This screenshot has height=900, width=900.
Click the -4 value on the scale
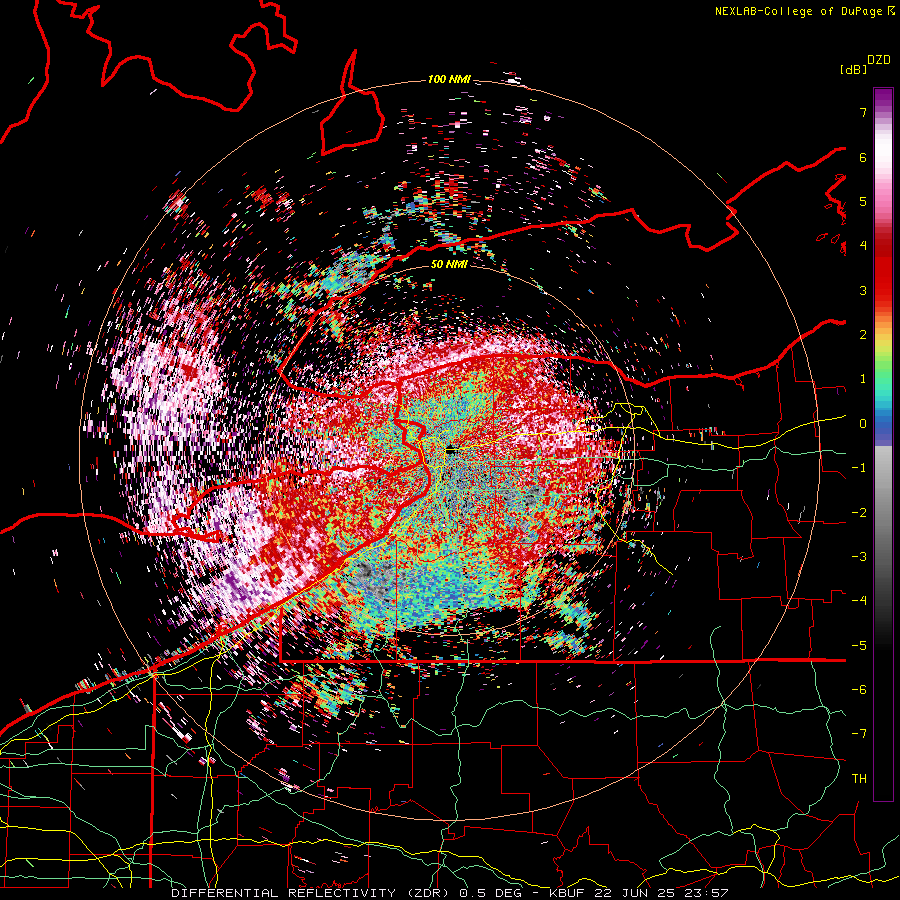[x=859, y=601]
